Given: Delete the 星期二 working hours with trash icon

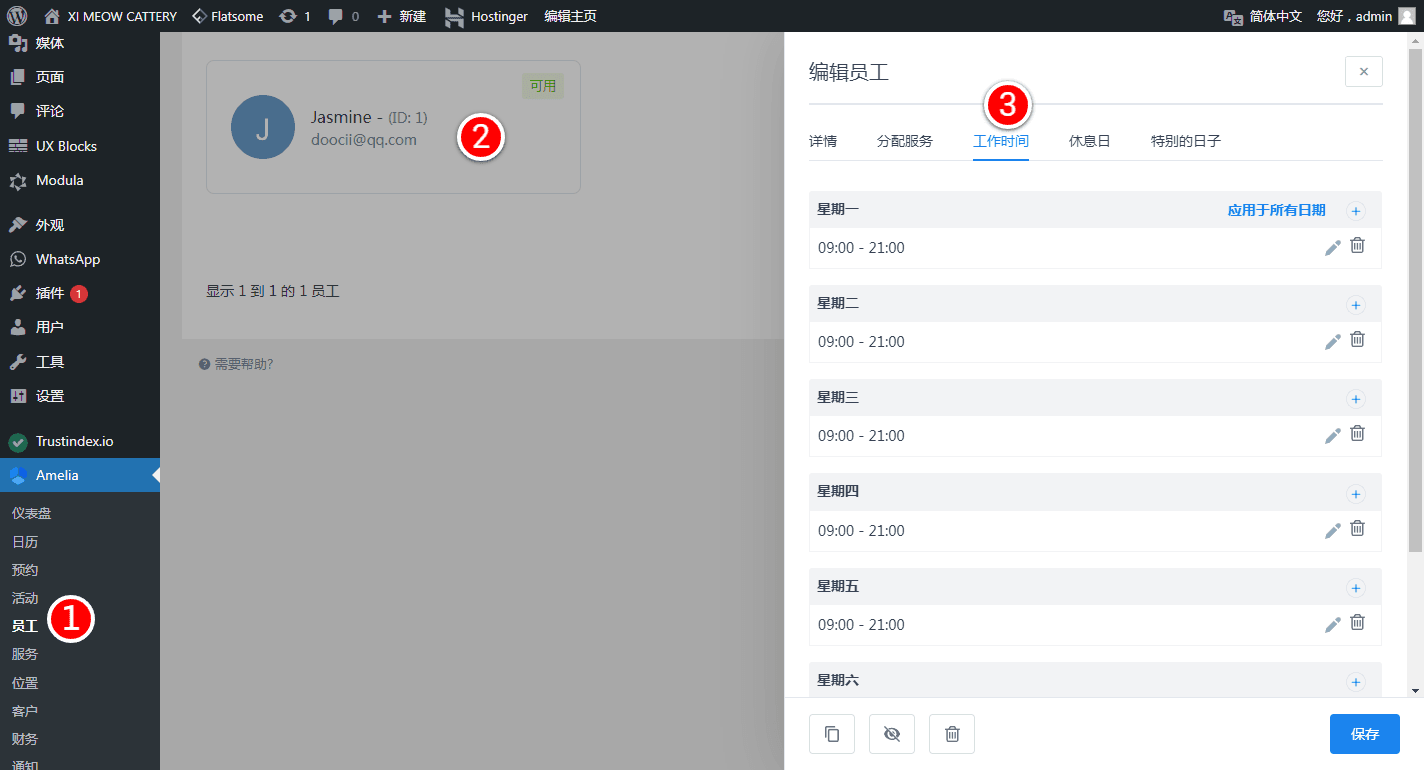Looking at the screenshot, I should (x=1357, y=340).
